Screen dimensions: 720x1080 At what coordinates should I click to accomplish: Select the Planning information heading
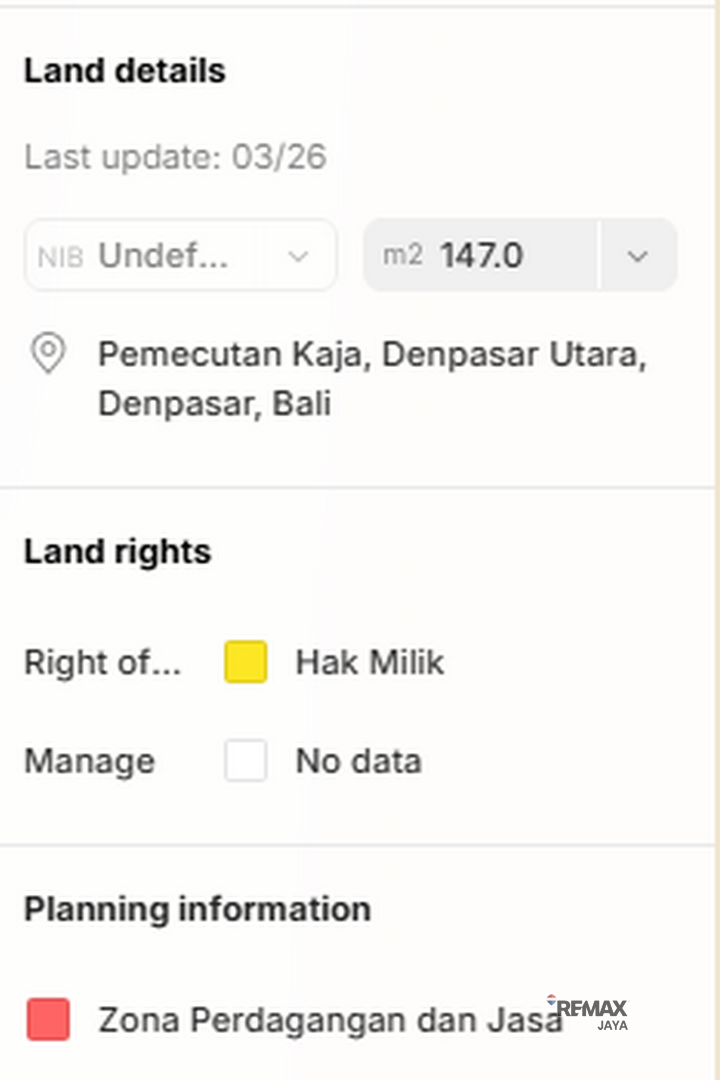197,909
